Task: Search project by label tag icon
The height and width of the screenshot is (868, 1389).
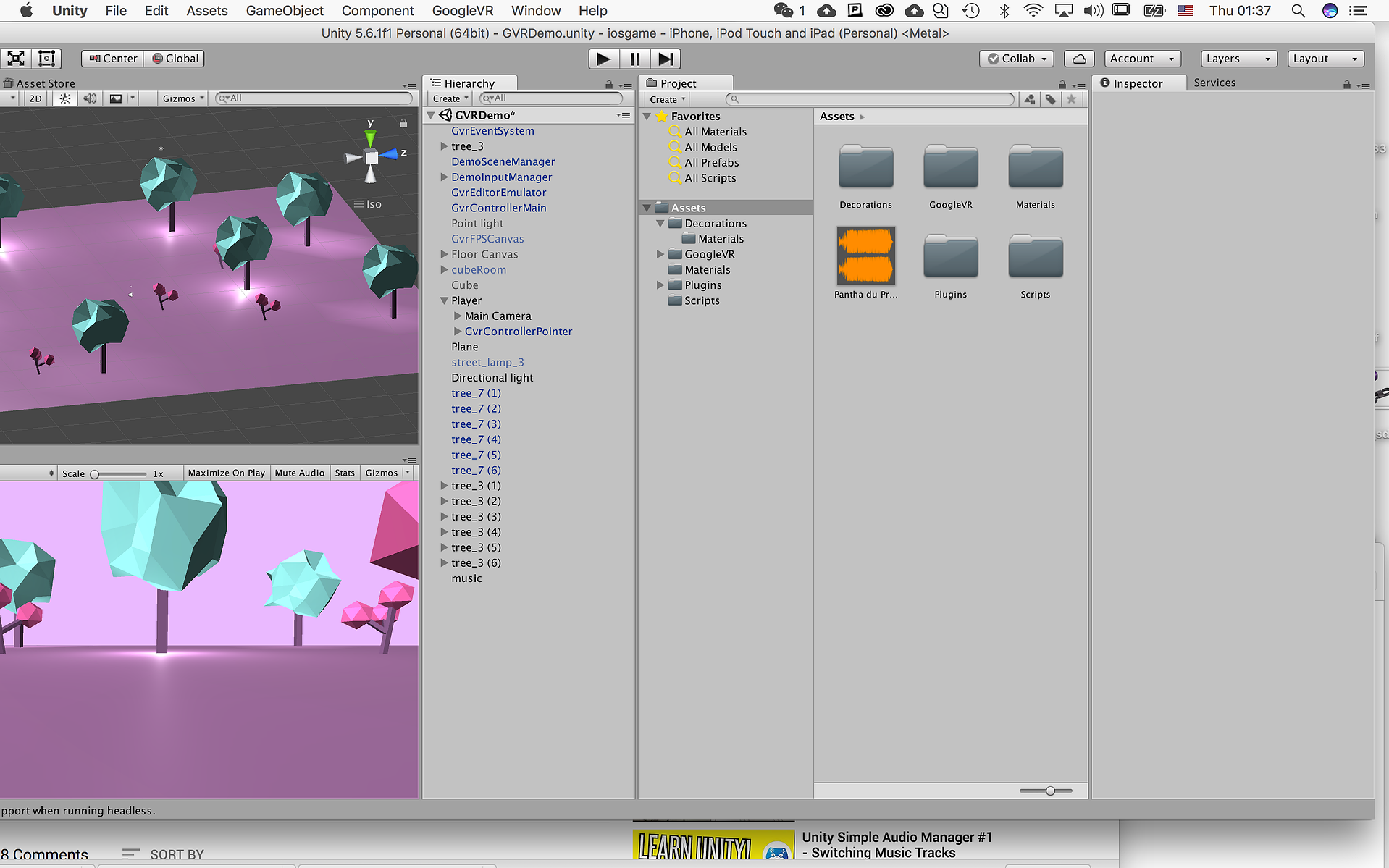Action: coord(1050,99)
